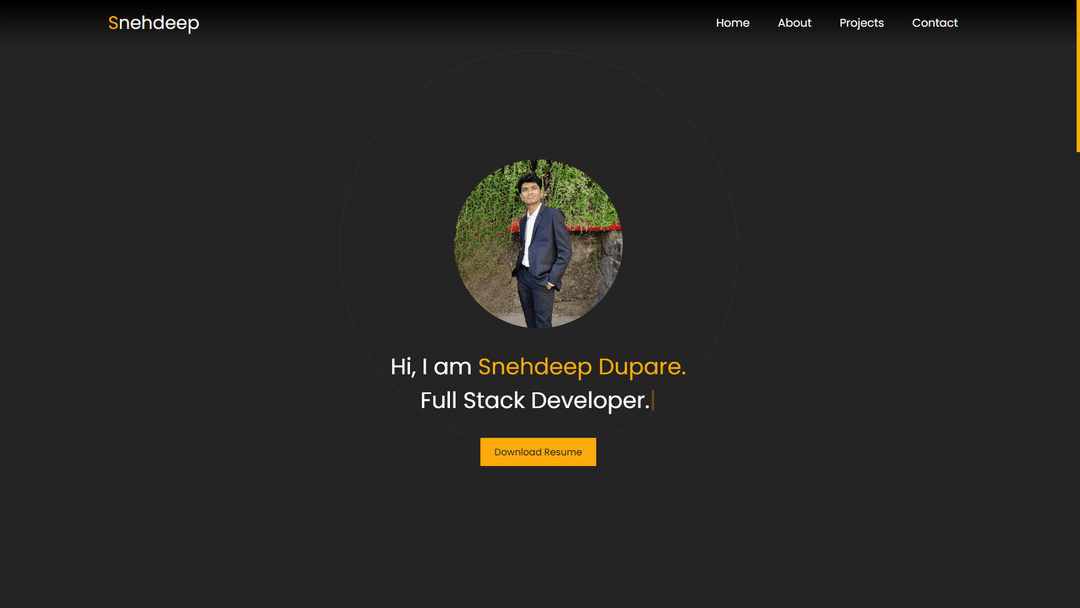
Task: Open the Projects page
Action: pyautogui.click(x=861, y=22)
